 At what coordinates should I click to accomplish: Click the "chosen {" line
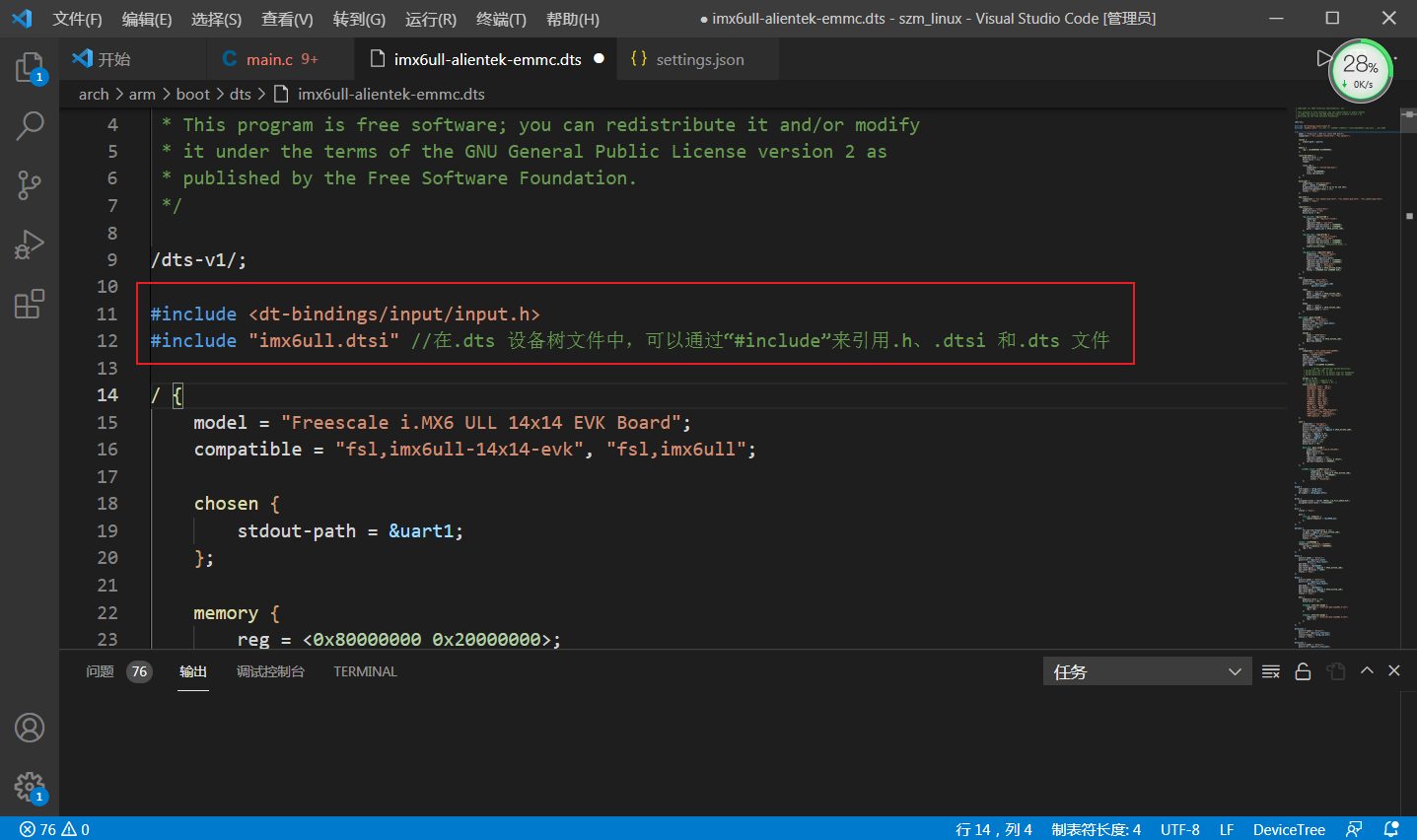click(x=237, y=503)
